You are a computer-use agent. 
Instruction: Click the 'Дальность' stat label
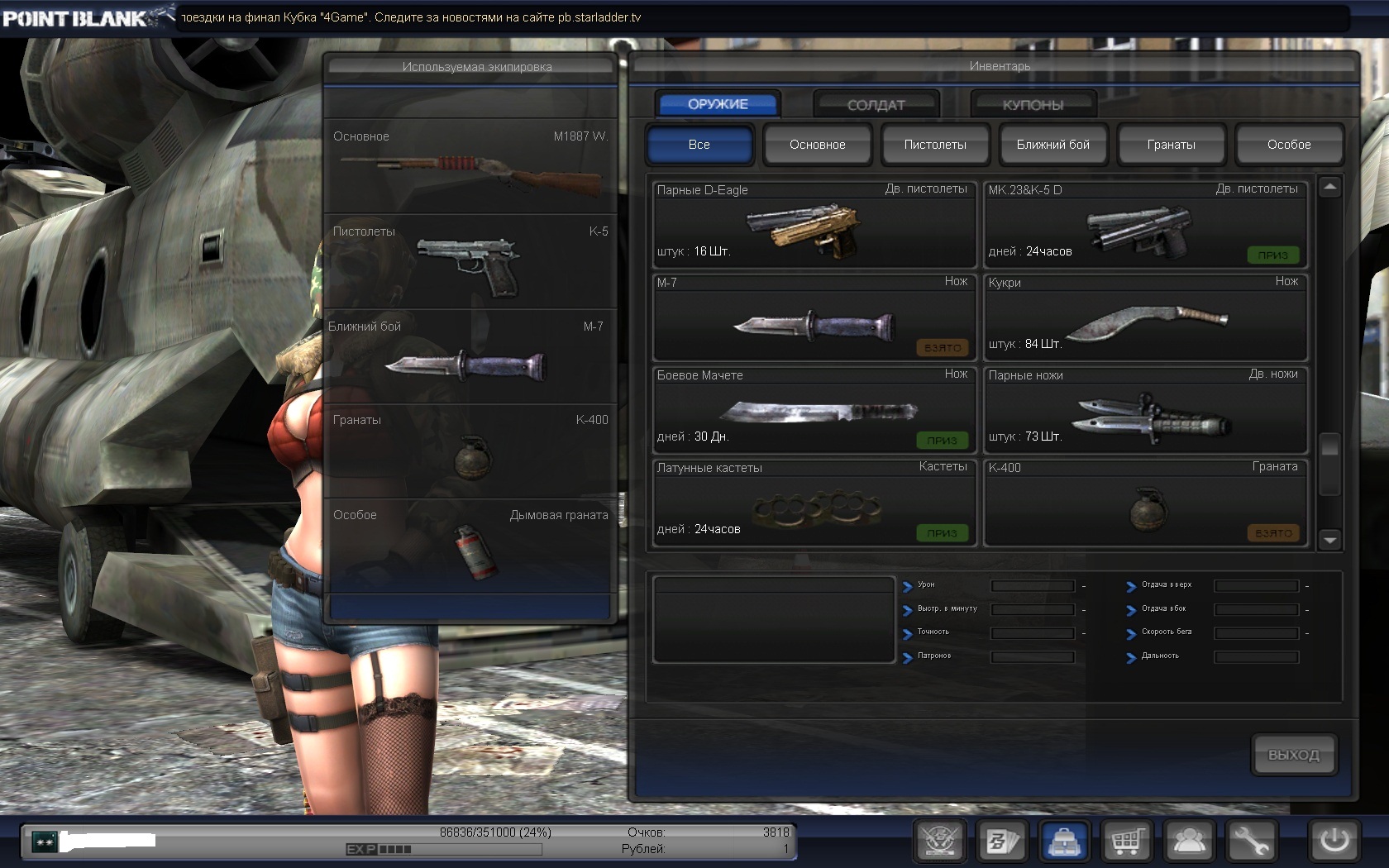click(1160, 656)
